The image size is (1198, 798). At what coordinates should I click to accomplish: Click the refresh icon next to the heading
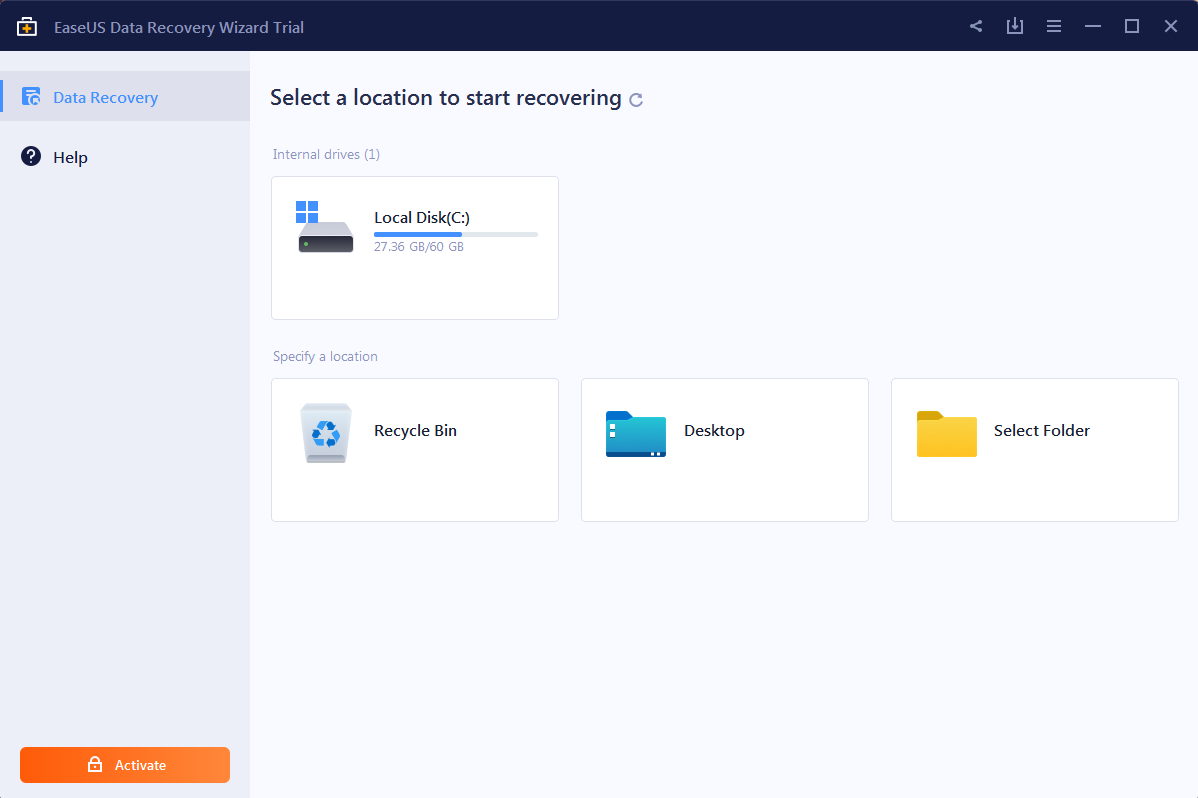pyautogui.click(x=636, y=99)
